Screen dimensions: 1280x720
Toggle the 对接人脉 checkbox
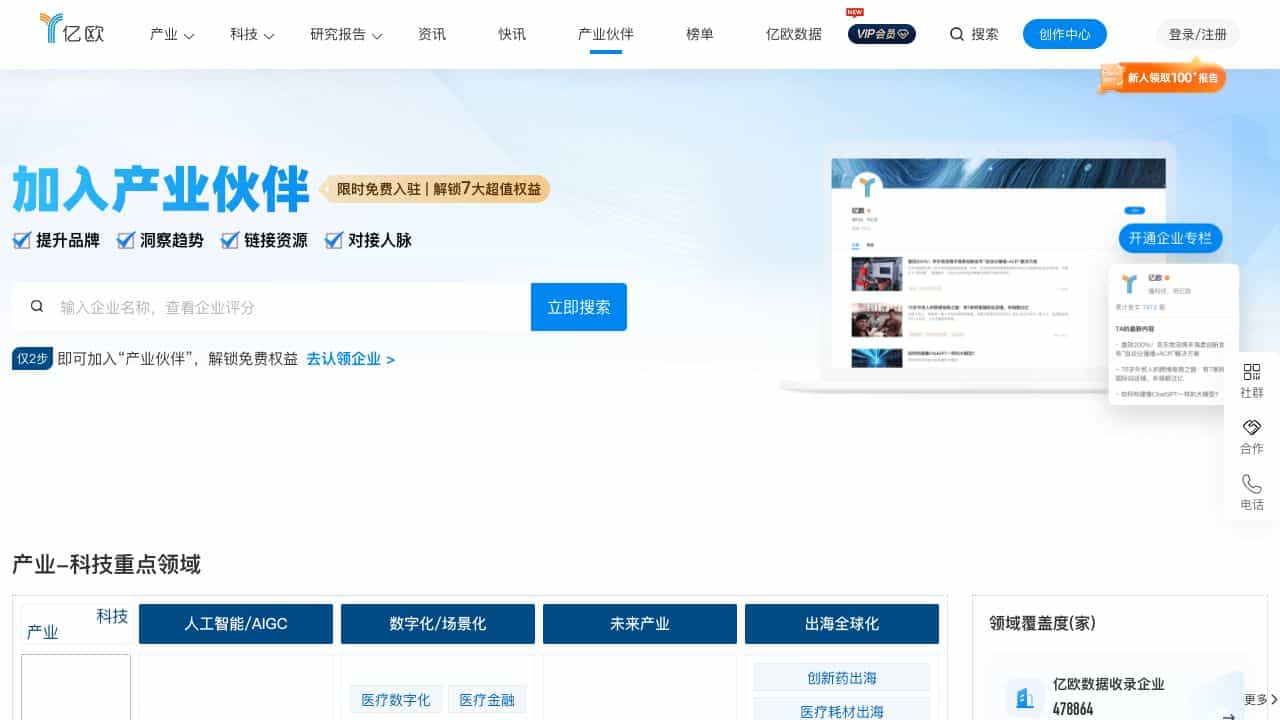333,240
